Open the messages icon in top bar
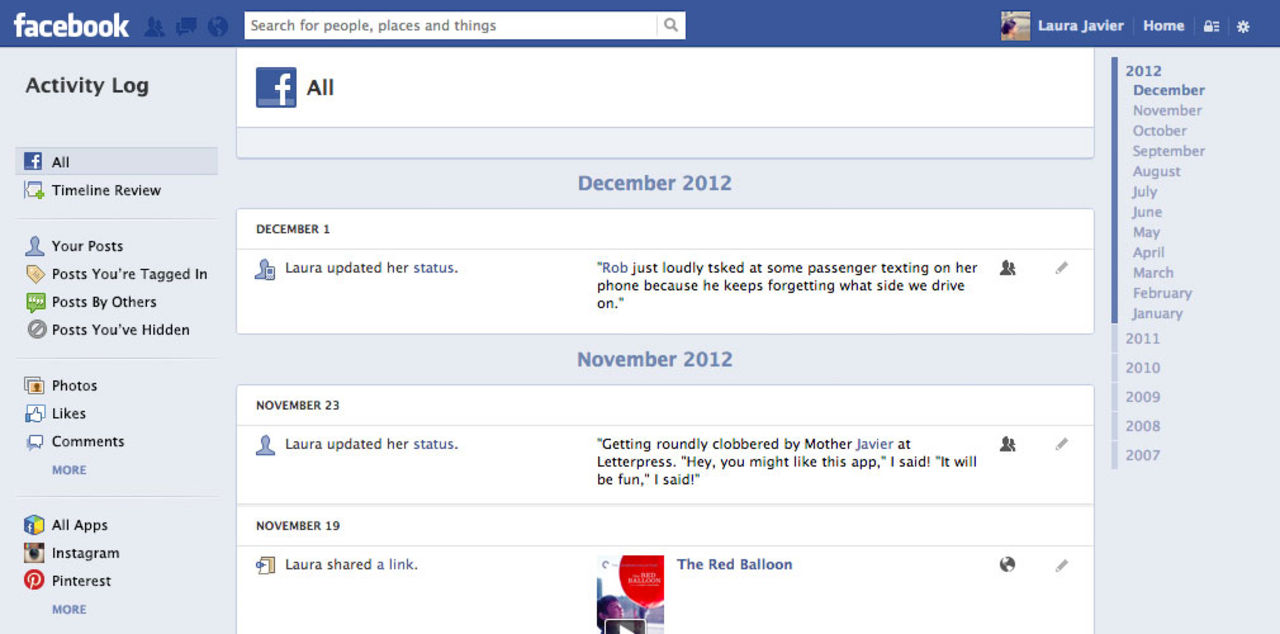The height and width of the screenshot is (634, 1280). tap(186, 26)
